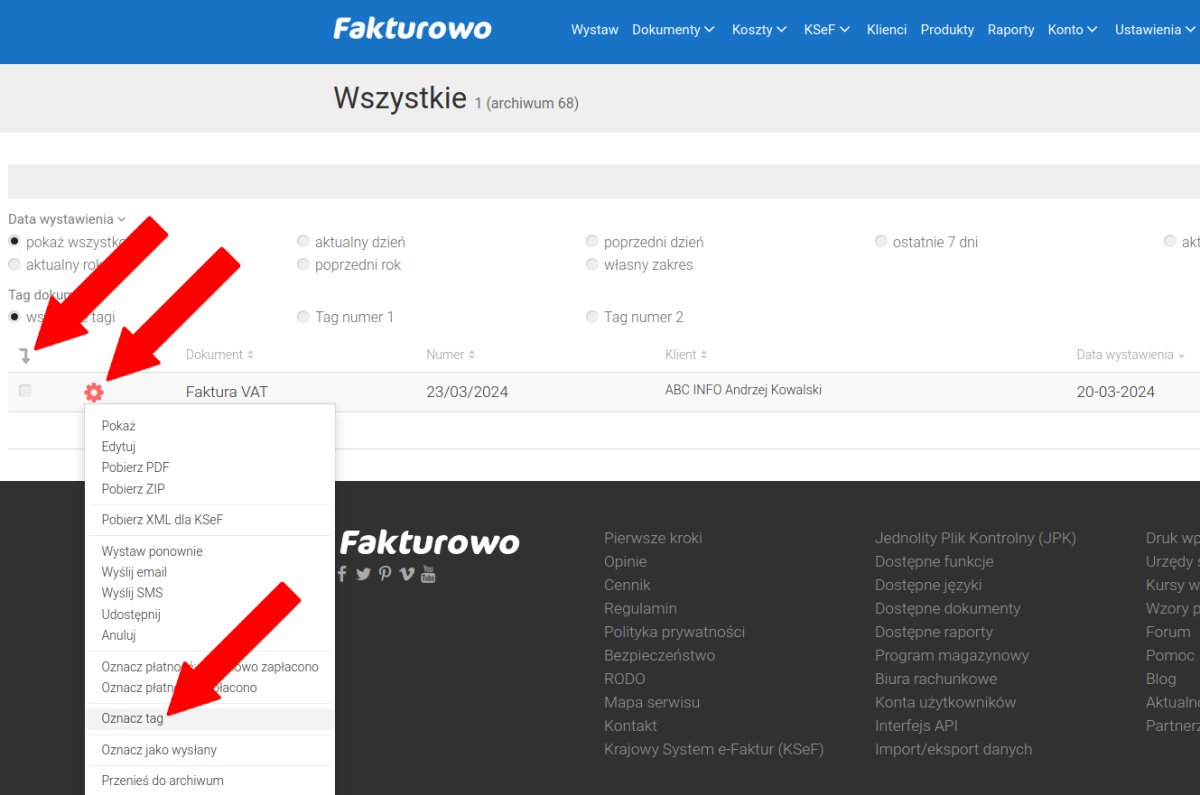Sort the table by the Dokument column
The image size is (1200, 795).
tap(220, 355)
